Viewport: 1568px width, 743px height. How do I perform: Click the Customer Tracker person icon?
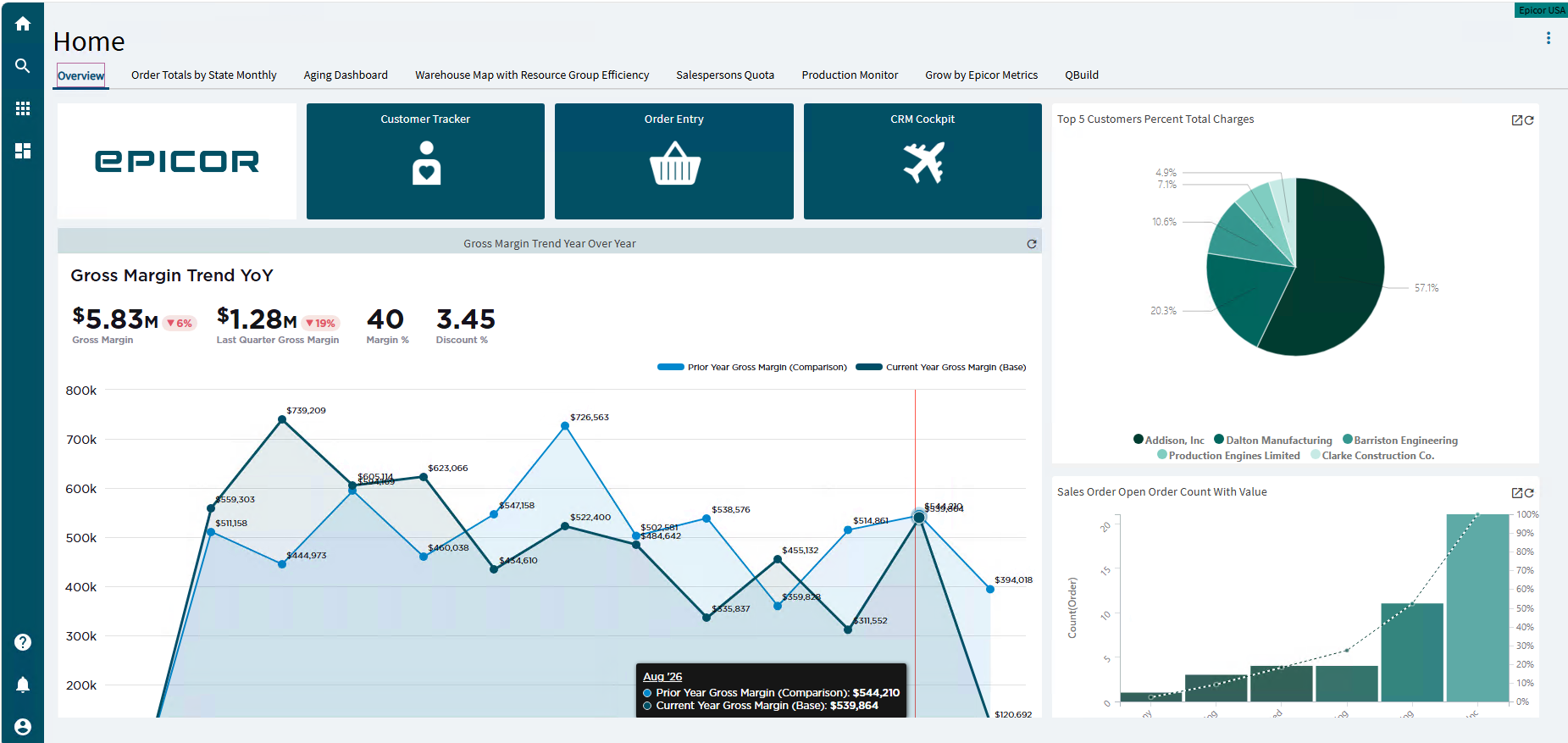point(426,163)
